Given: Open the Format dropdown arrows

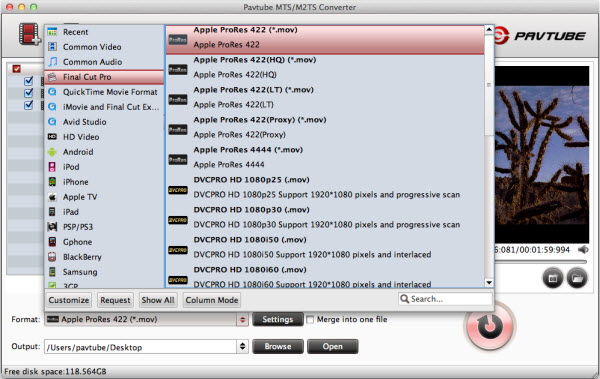Looking at the screenshot, I should (242, 319).
